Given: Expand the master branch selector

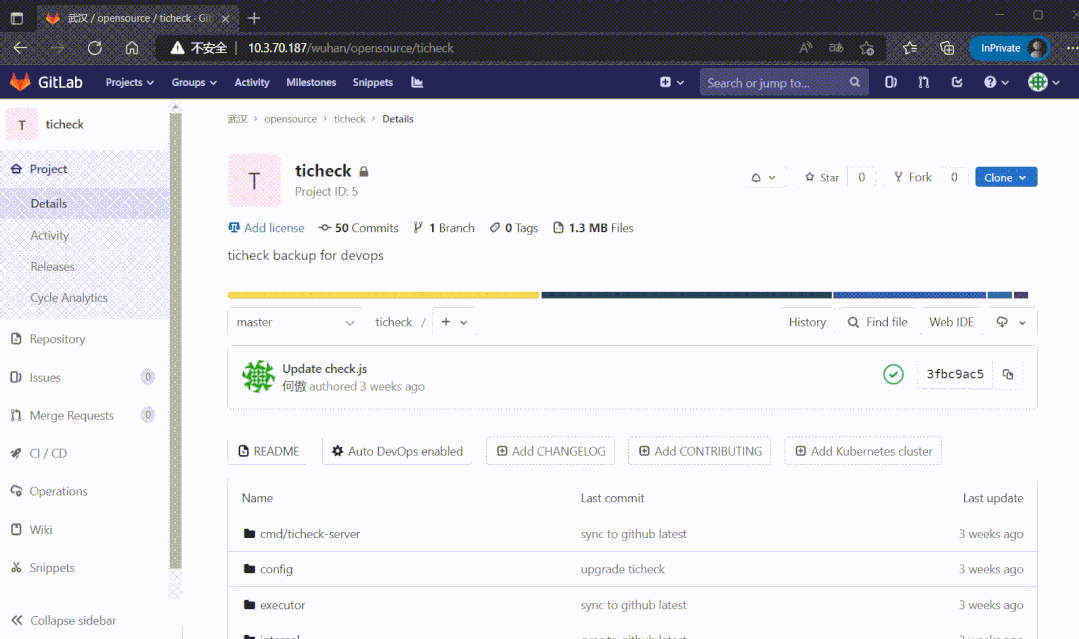Looking at the screenshot, I should click(295, 322).
